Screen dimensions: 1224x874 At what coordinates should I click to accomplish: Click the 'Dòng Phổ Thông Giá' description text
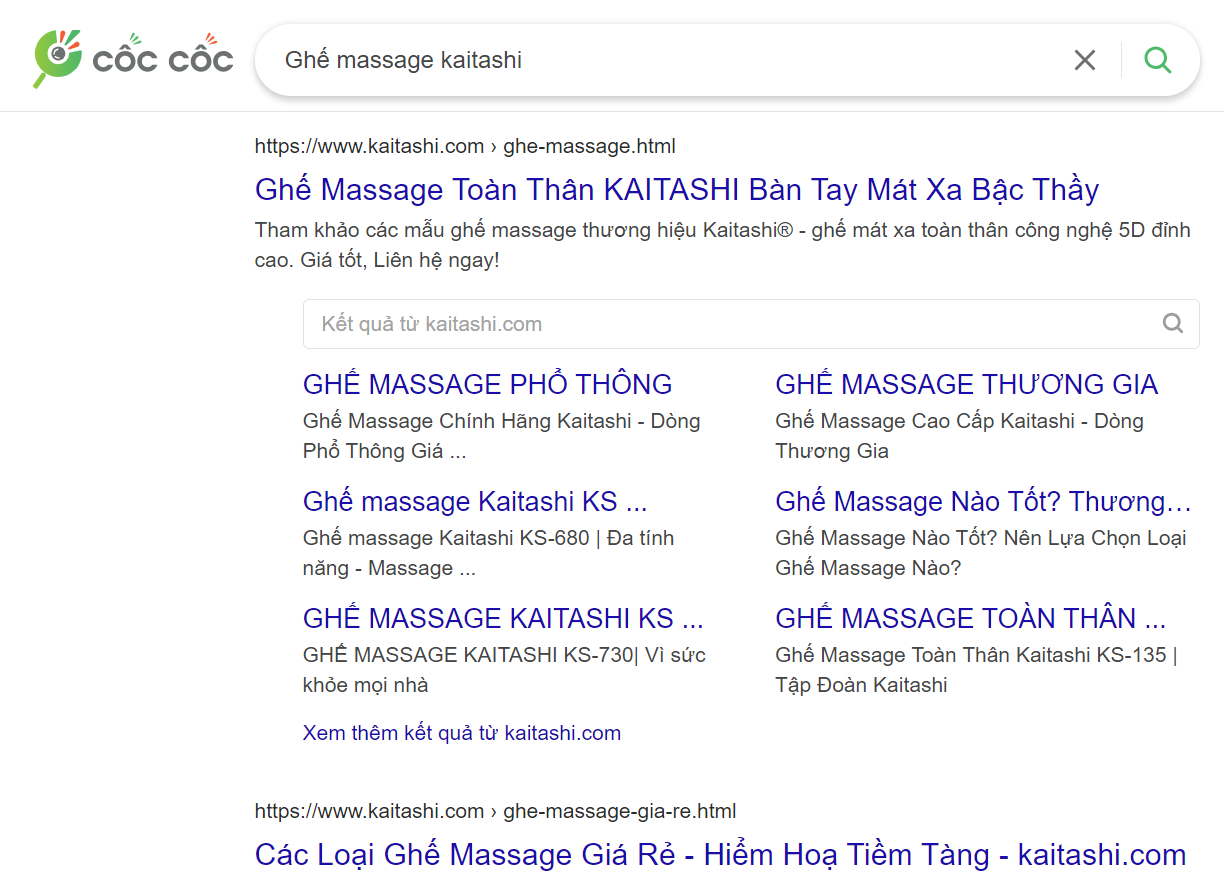pyautogui.click(x=502, y=436)
